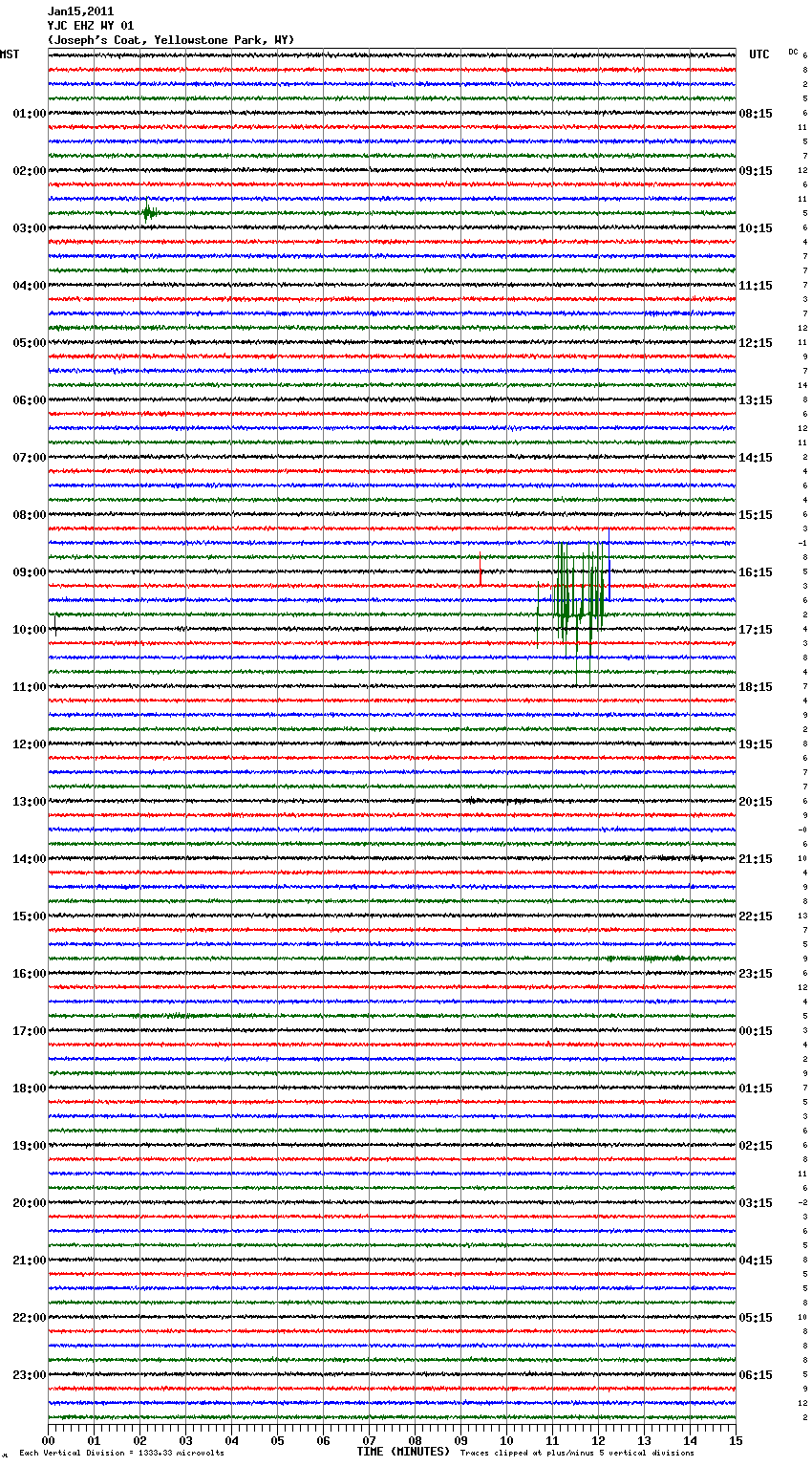812x1466 pixels.
Task: Select the 22:00 MST time label
Action: coord(29,1318)
